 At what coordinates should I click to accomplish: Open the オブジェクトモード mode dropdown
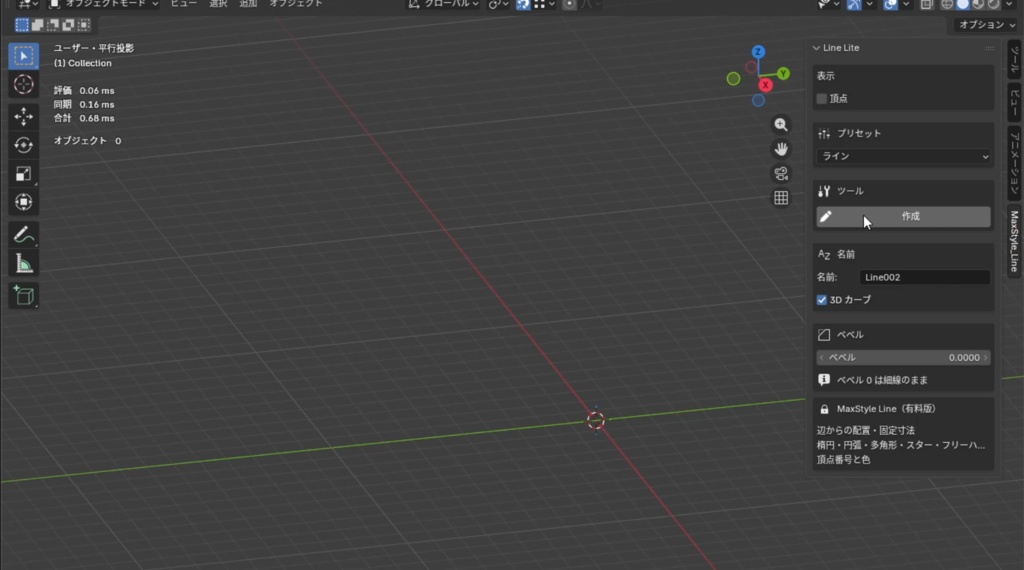point(104,4)
